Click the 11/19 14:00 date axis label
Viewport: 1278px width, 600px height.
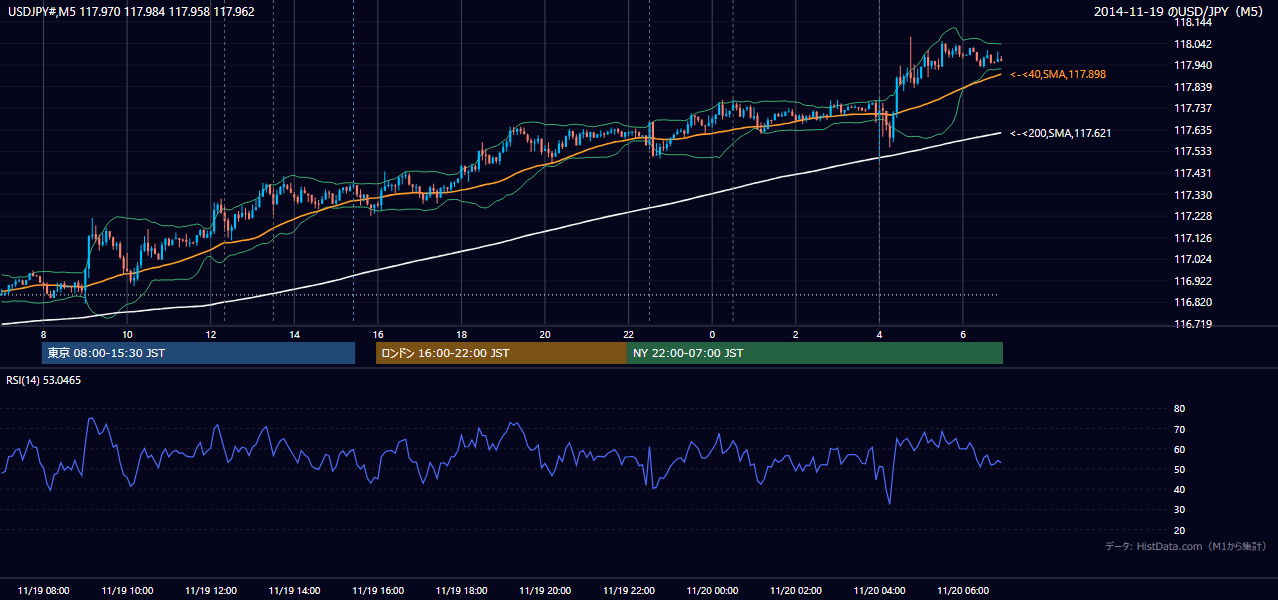pyautogui.click(x=294, y=591)
